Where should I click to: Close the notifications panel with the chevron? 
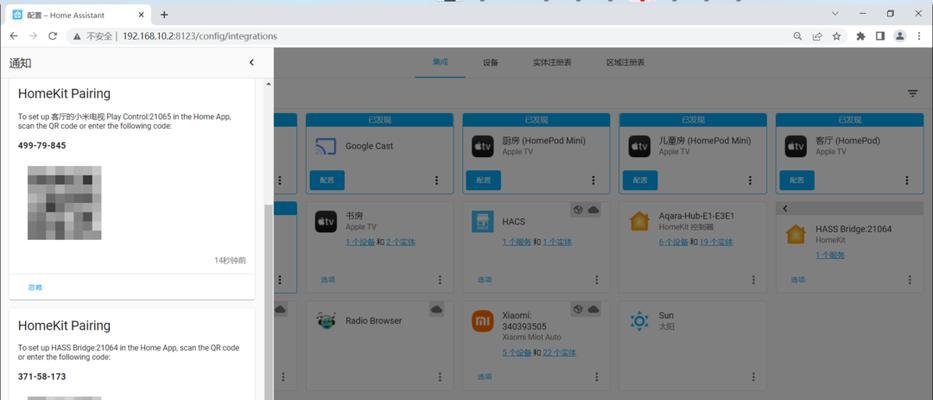[x=252, y=62]
